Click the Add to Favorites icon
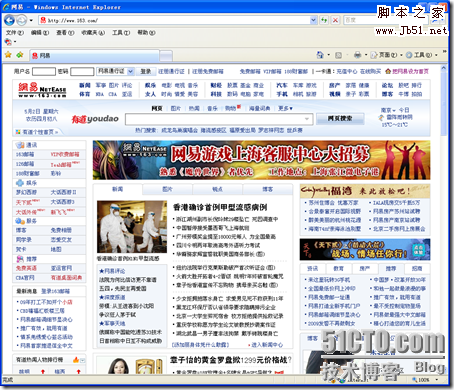 [x=20, y=55]
